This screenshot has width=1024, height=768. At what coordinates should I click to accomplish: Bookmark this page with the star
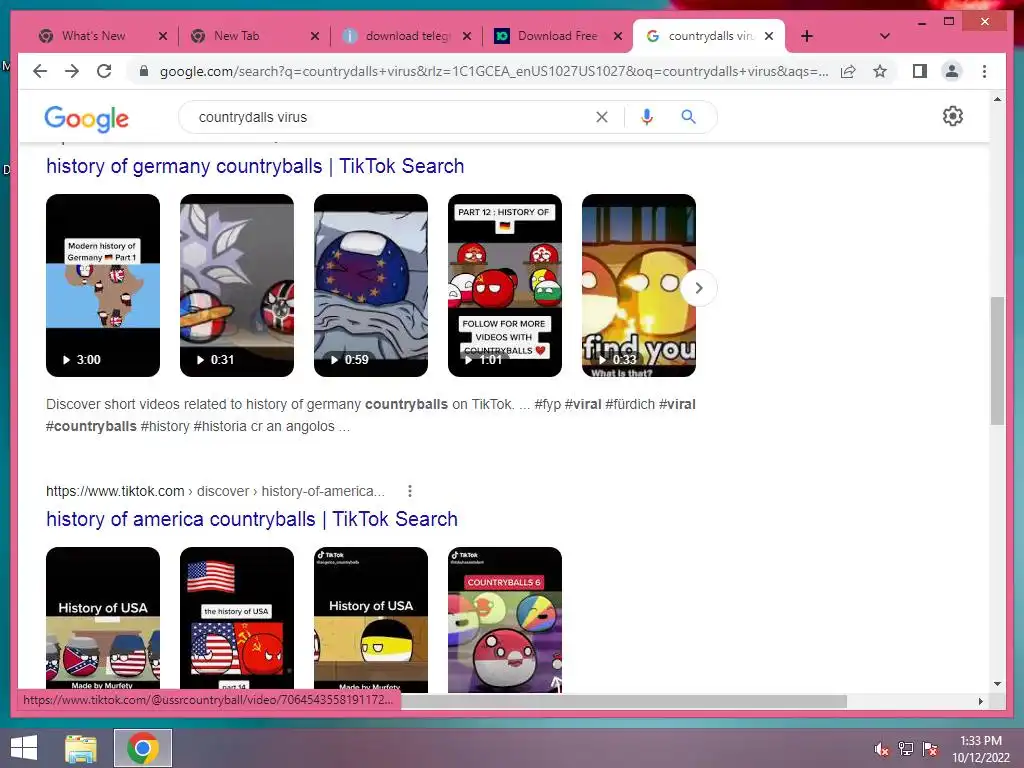click(880, 71)
